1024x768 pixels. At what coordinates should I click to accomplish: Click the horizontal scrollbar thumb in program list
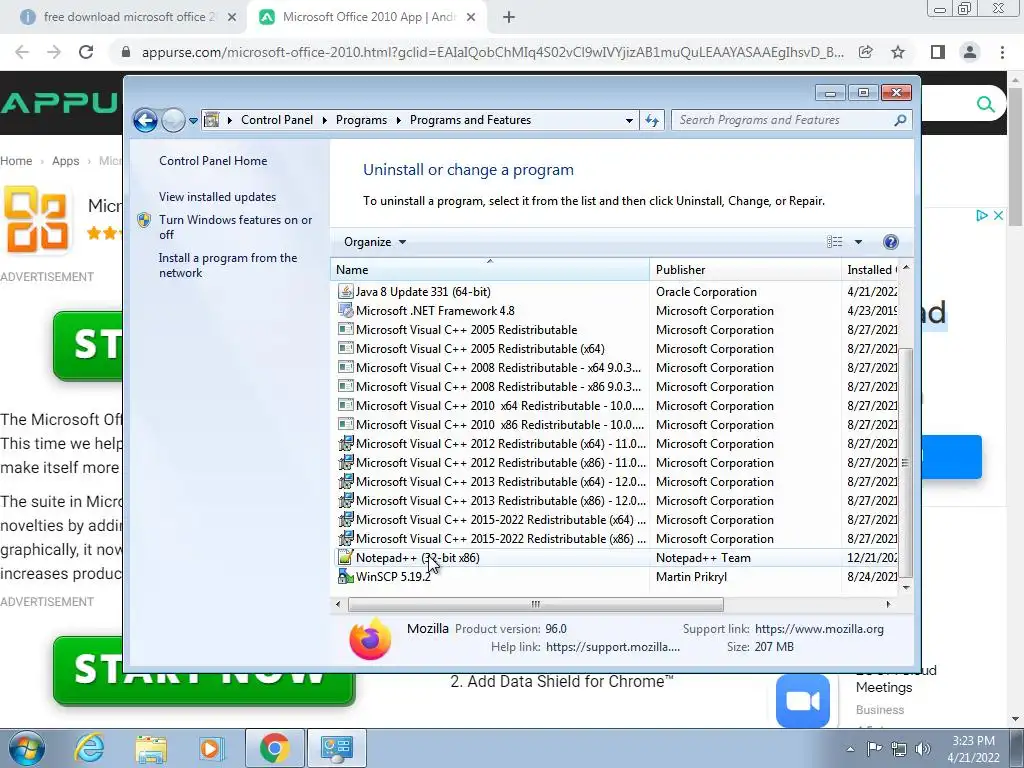tap(536, 604)
